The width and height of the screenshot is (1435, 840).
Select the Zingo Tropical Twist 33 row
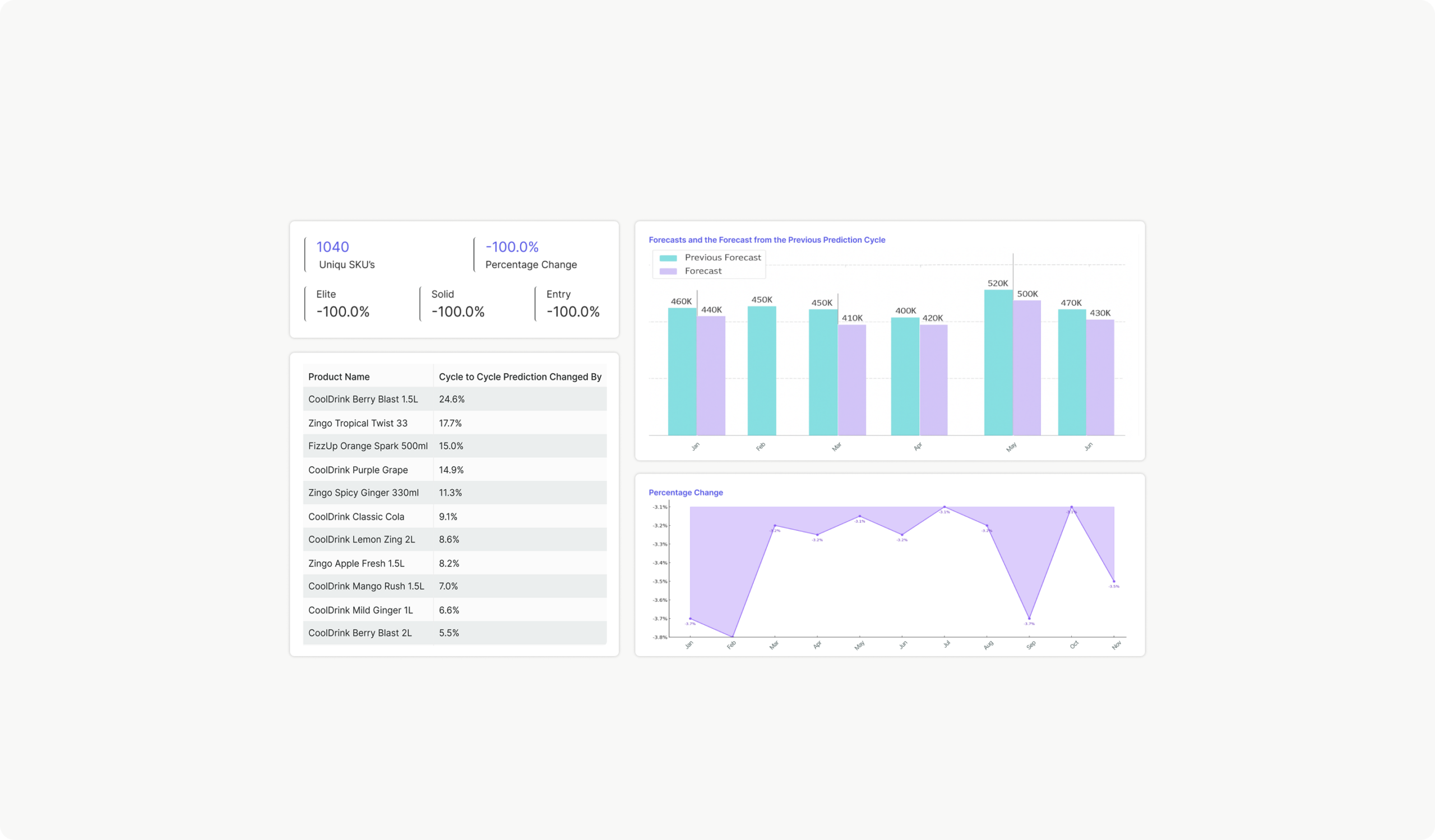pyautogui.click(x=358, y=424)
